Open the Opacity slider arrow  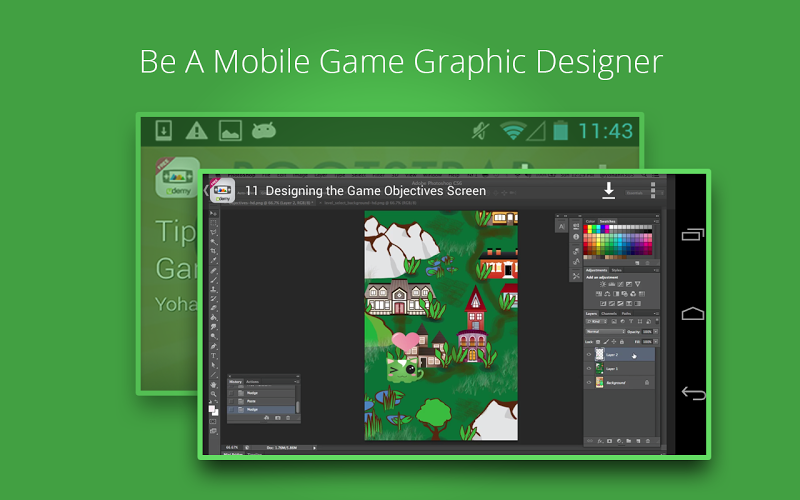(x=656, y=331)
